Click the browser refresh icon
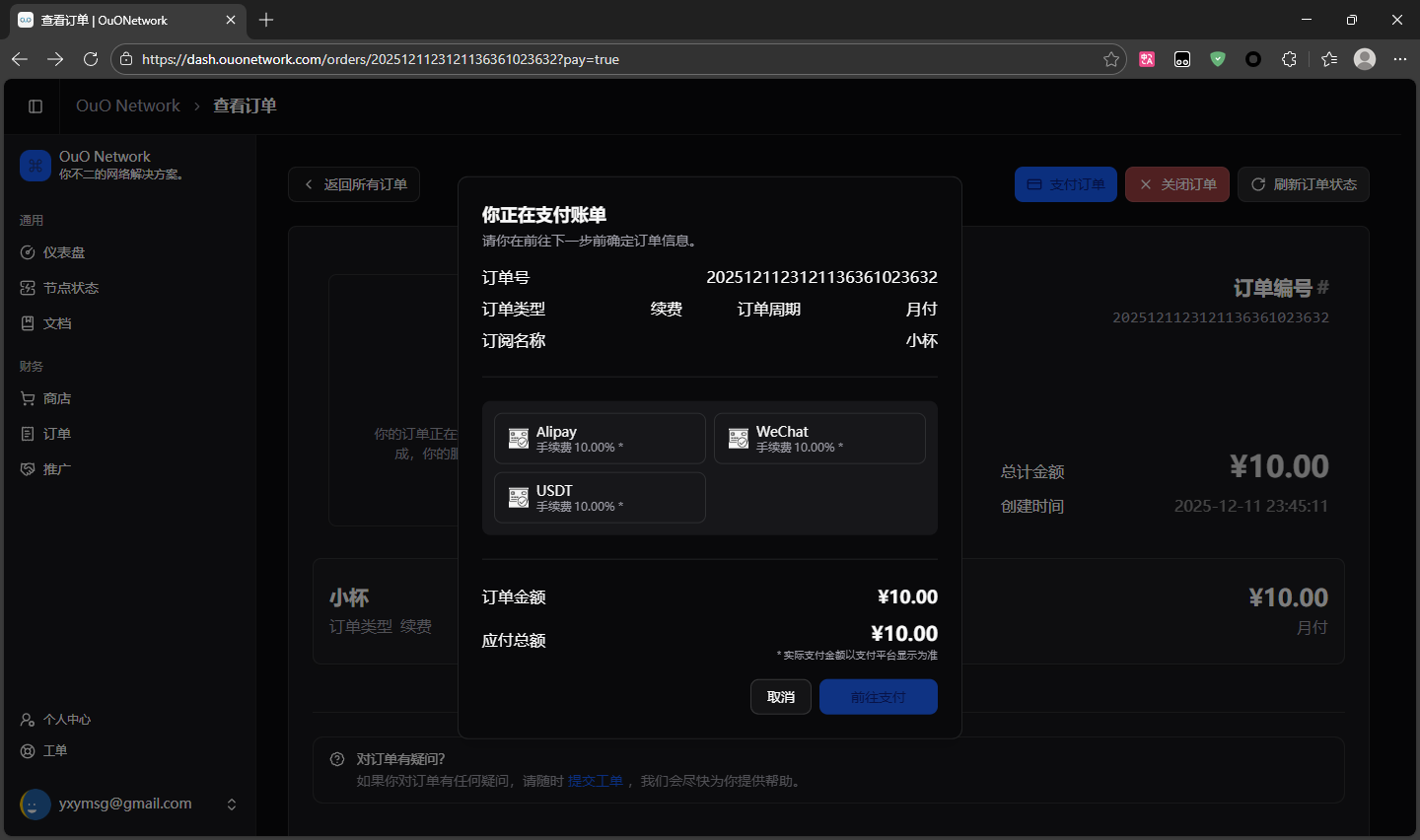 [x=91, y=59]
